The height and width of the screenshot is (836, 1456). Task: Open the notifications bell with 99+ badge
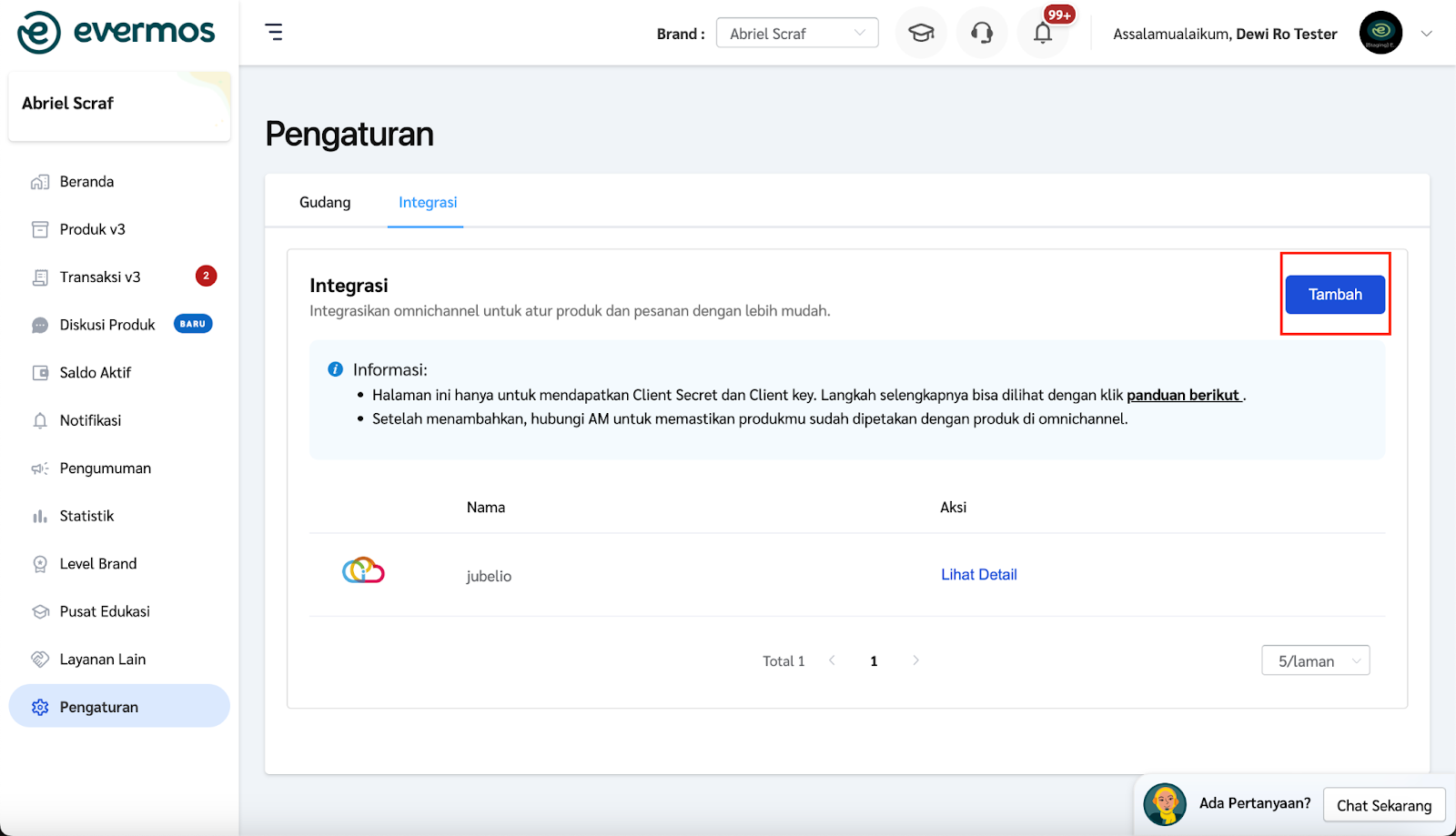1043,33
